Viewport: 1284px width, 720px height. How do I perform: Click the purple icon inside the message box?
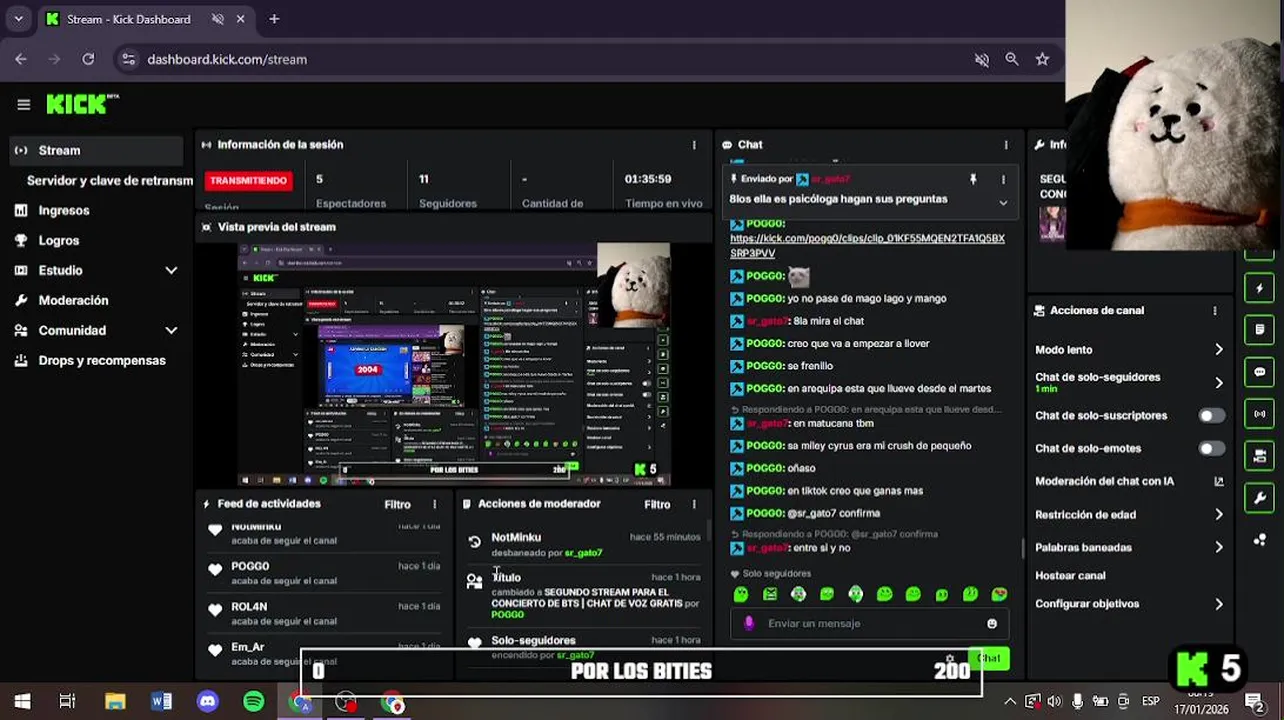point(749,623)
